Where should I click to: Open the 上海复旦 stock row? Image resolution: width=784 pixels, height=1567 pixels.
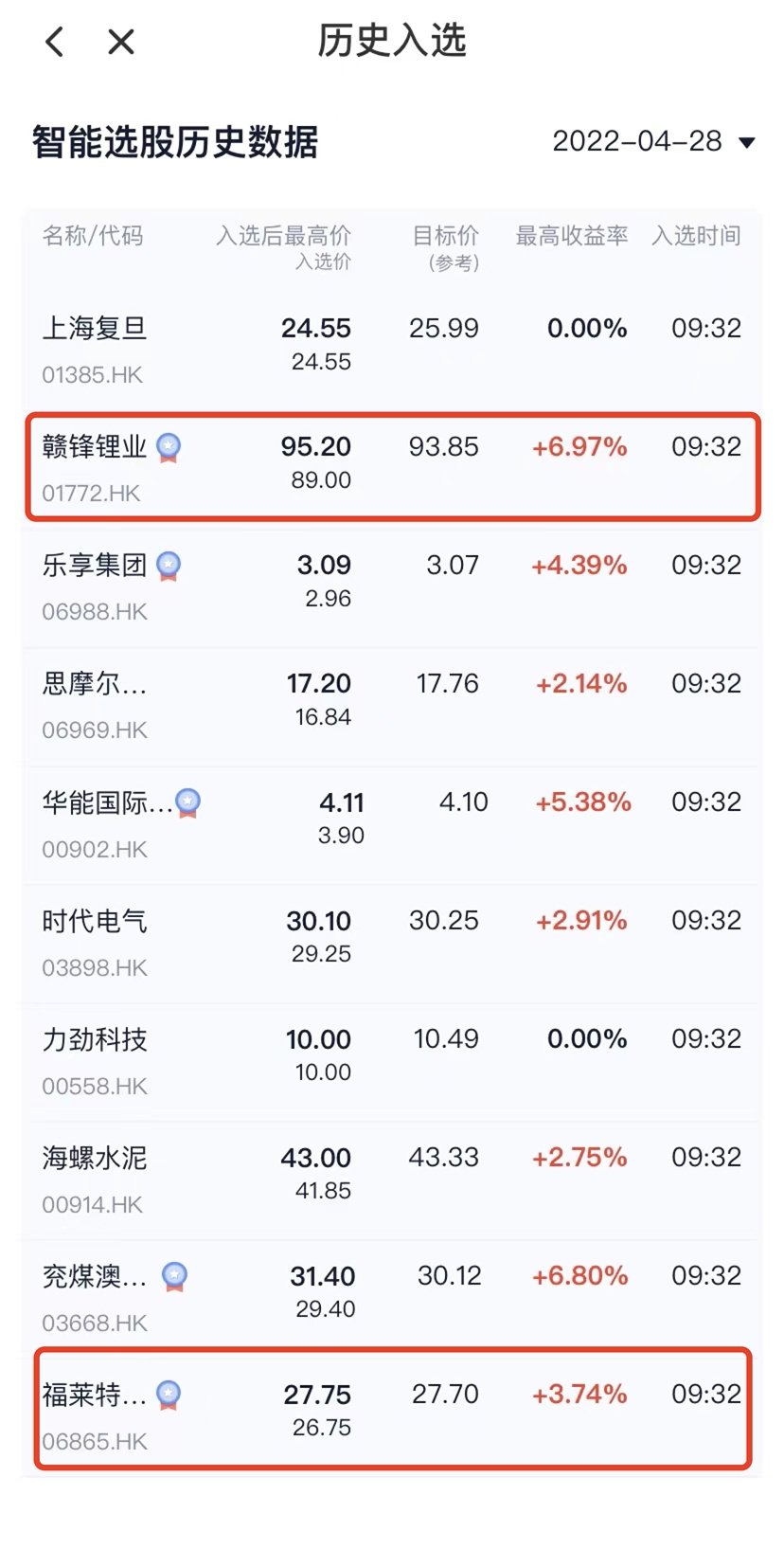pos(95,329)
